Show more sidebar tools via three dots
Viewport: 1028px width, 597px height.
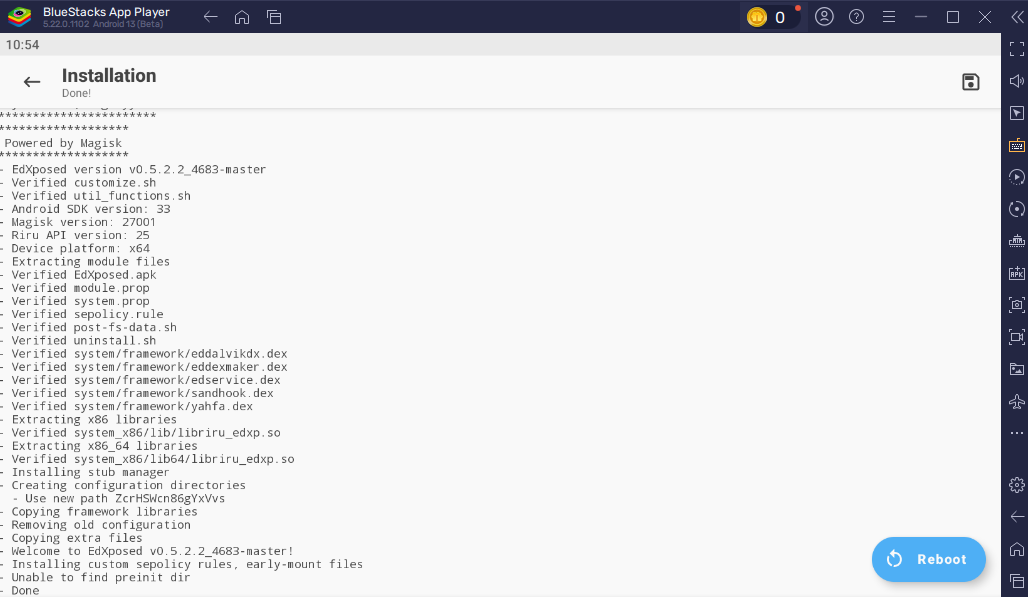coord(1017,433)
